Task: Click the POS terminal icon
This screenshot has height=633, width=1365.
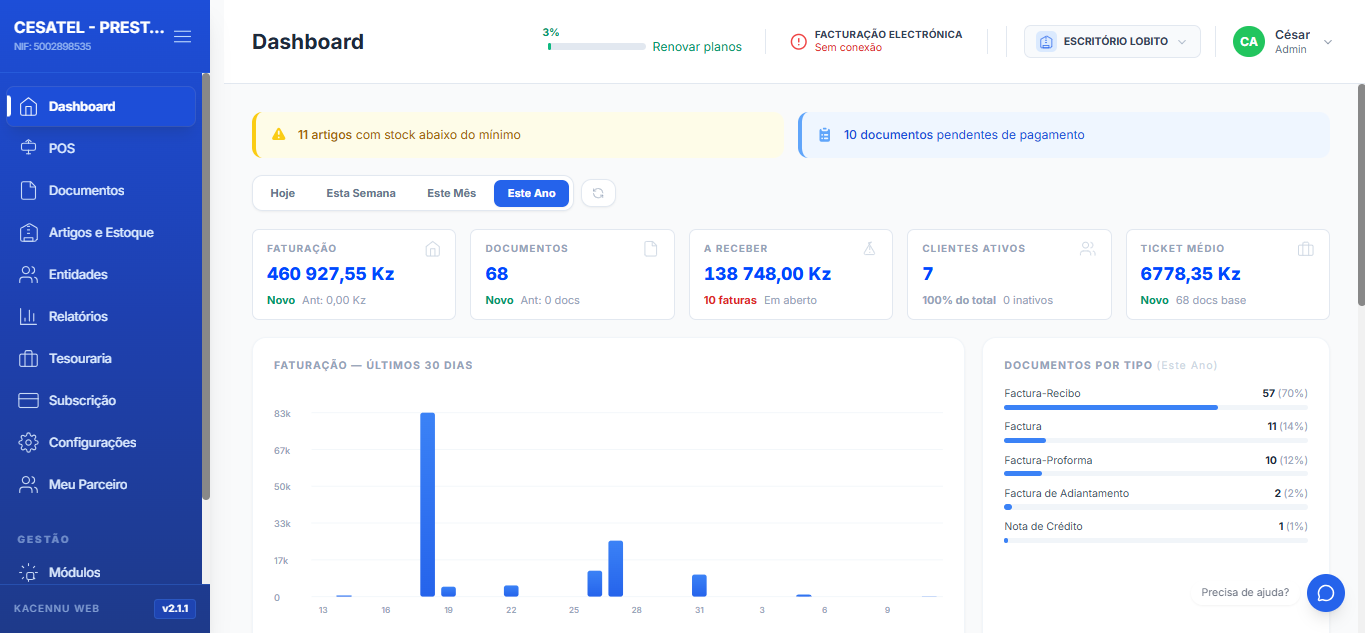Action: click(29, 148)
